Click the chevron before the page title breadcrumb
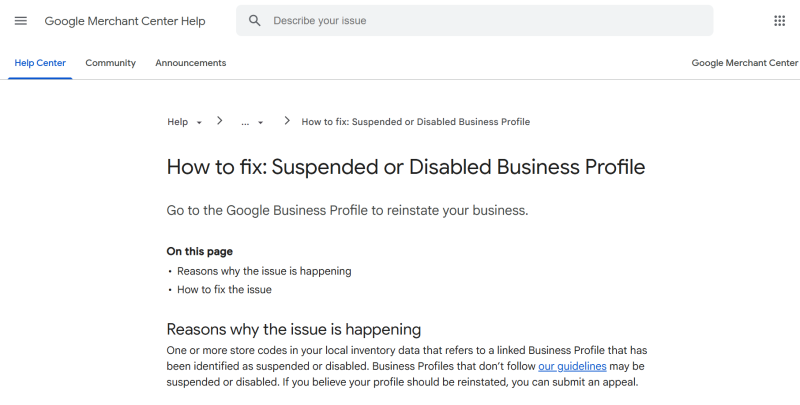The height and width of the screenshot is (405, 800). tap(287, 121)
